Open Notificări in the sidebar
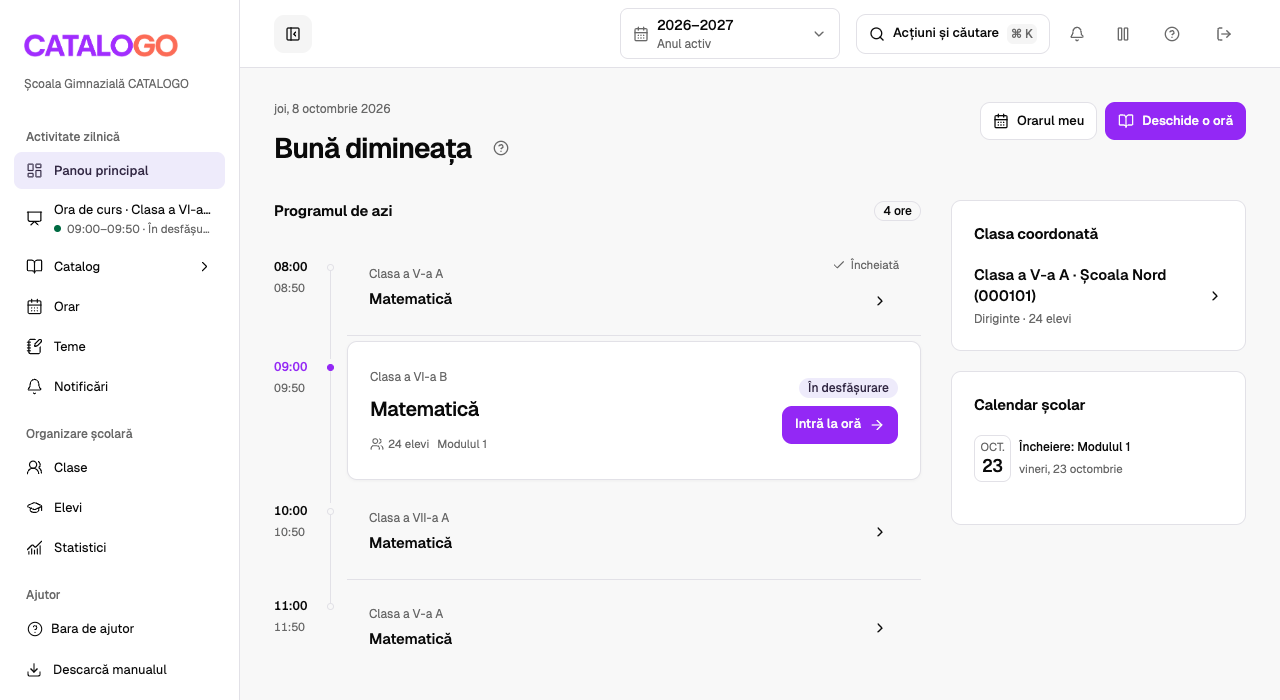This screenshot has height=700, width=1280. point(119,387)
